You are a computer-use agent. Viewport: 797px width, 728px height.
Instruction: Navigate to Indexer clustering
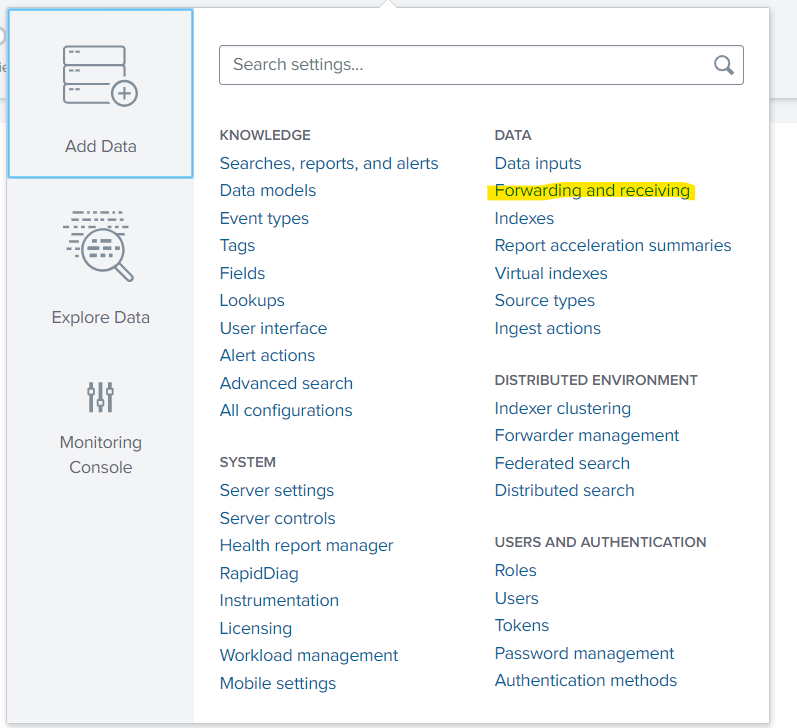562,408
